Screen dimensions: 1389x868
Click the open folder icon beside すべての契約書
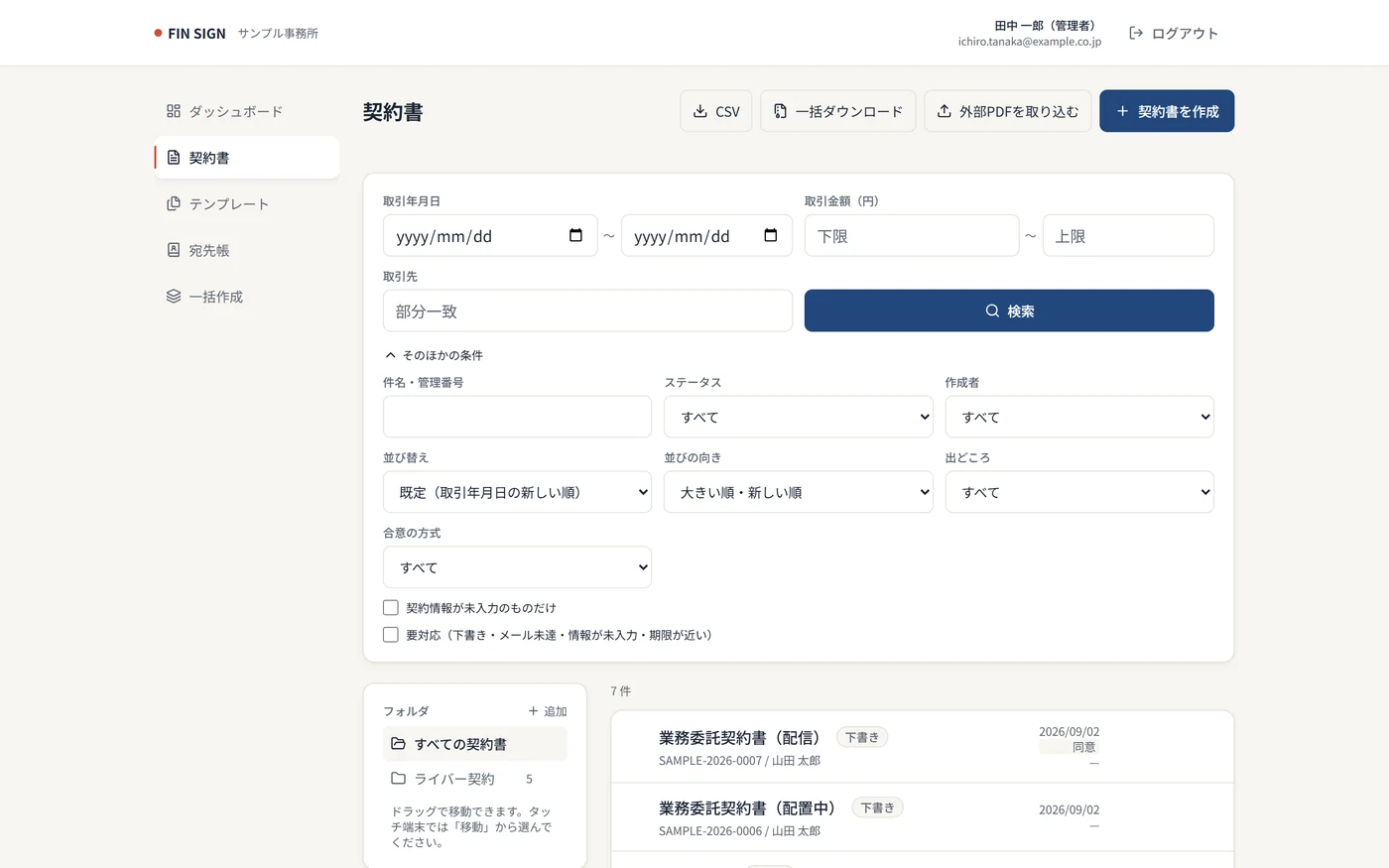coord(398,743)
